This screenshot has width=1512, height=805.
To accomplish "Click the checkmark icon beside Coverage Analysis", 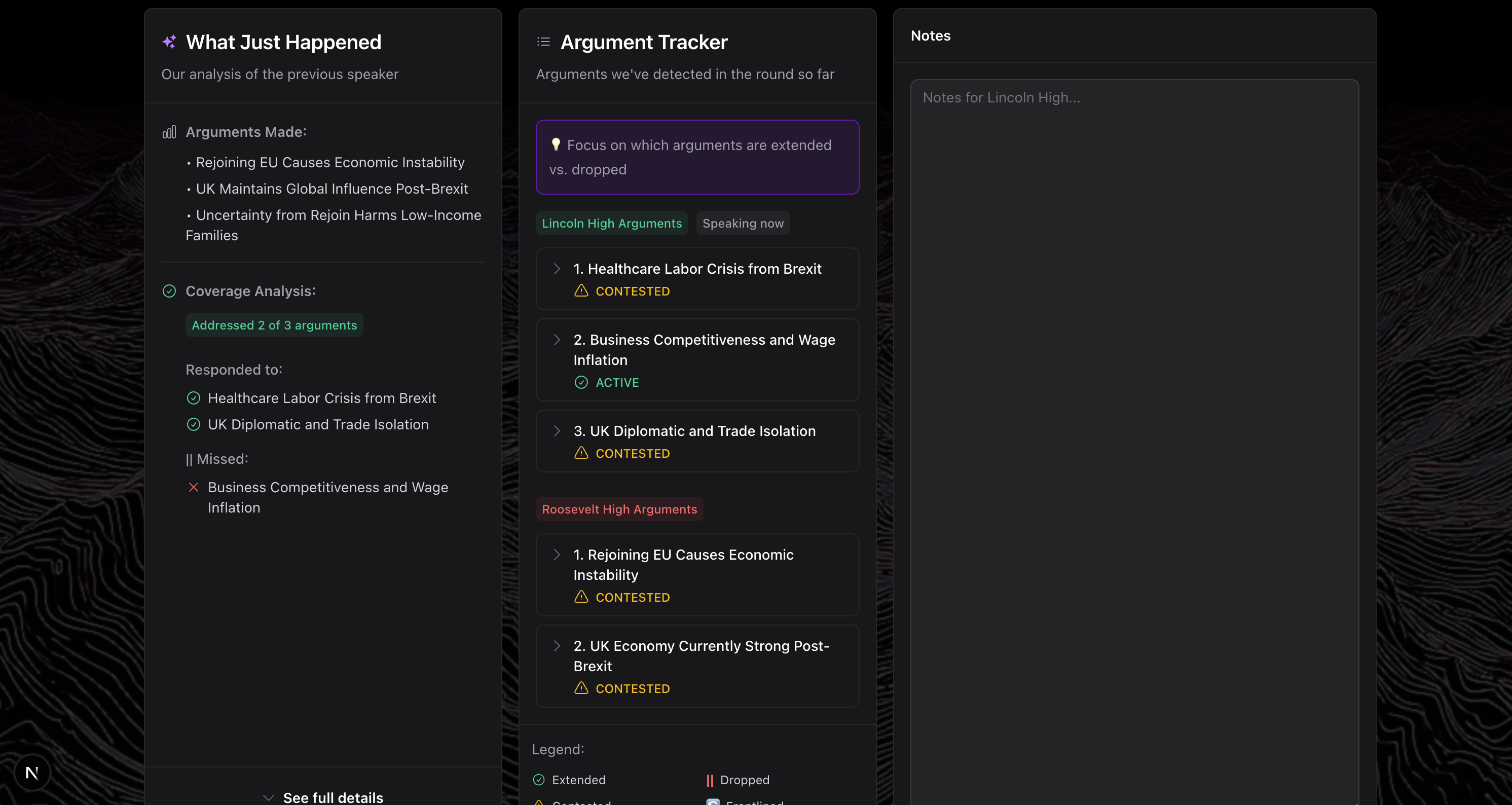I will pyautogui.click(x=169, y=291).
